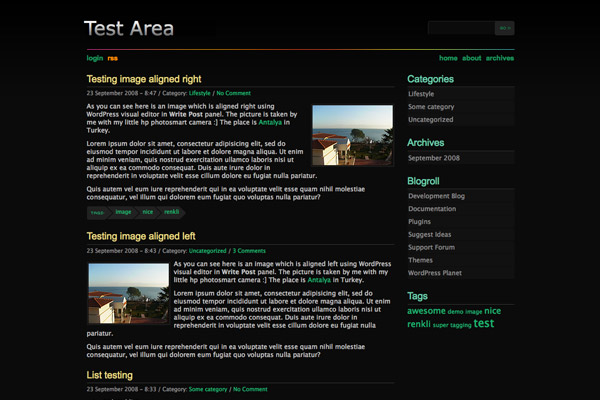Go to the home page
Image resolution: width=600 pixels, height=400 pixels.
(x=448, y=58)
